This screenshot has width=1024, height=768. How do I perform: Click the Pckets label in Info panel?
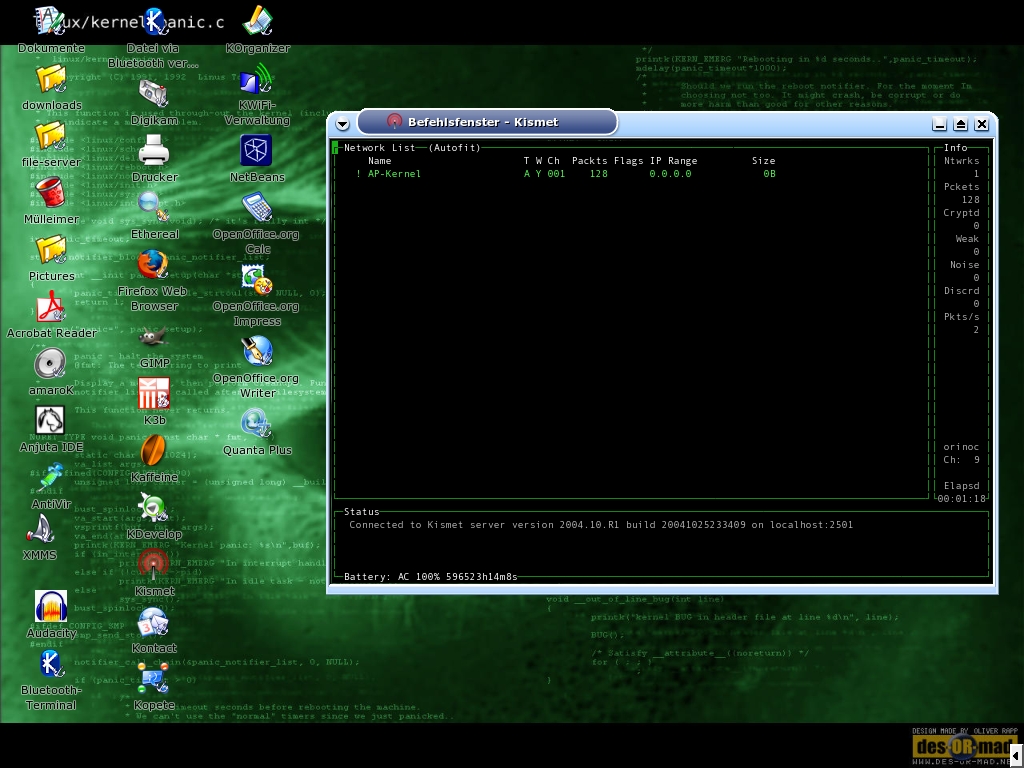click(961, 187)
